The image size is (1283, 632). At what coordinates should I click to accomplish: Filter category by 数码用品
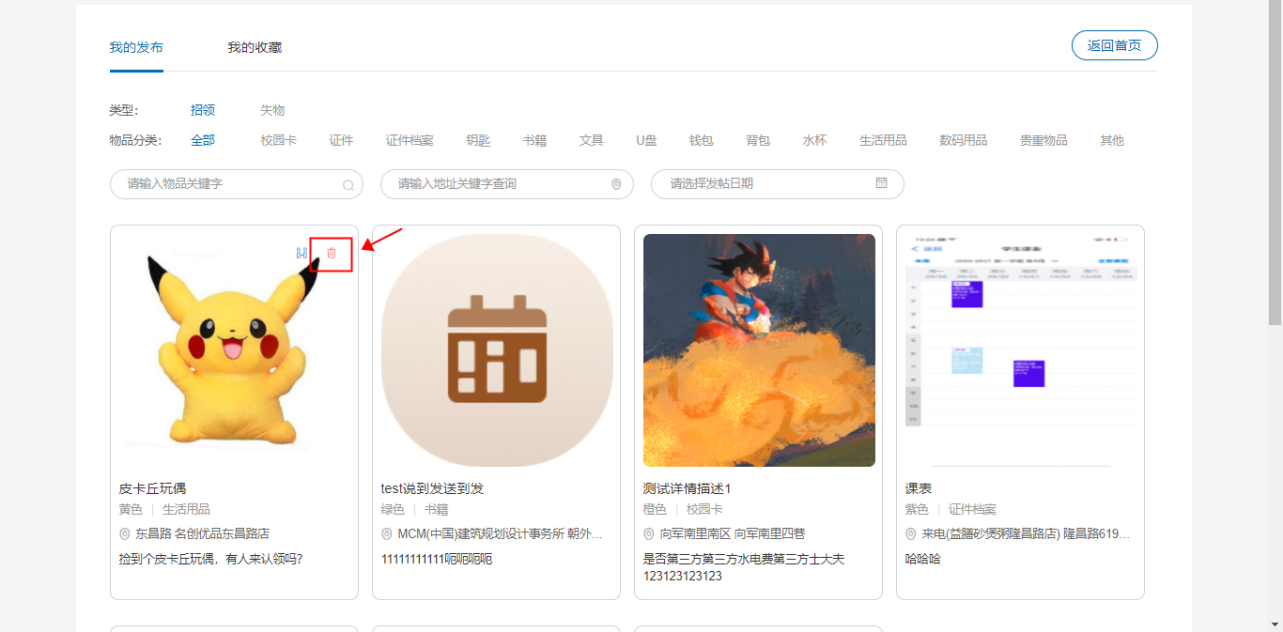click(963, 140)
